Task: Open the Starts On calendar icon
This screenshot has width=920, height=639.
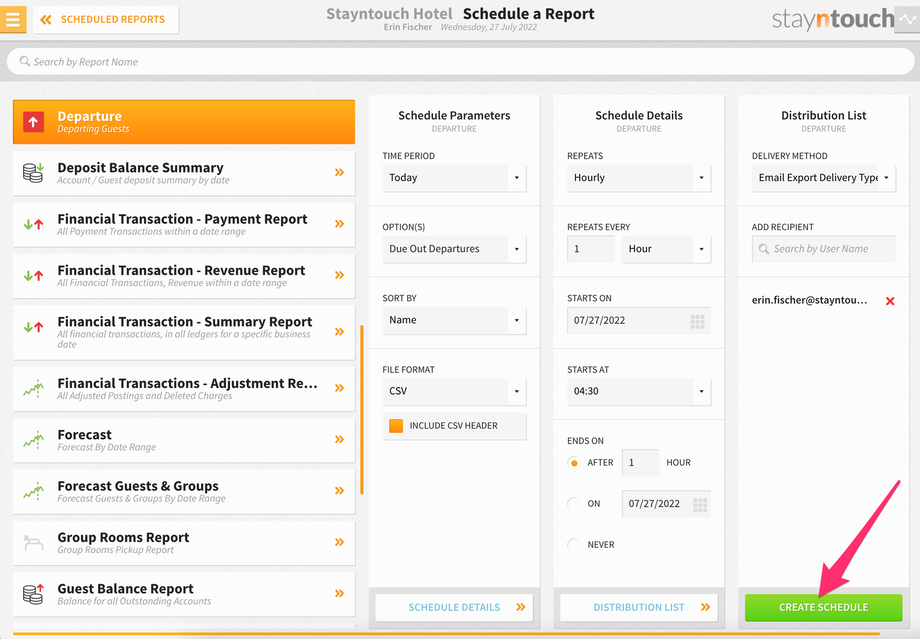Action: [698, 322]
